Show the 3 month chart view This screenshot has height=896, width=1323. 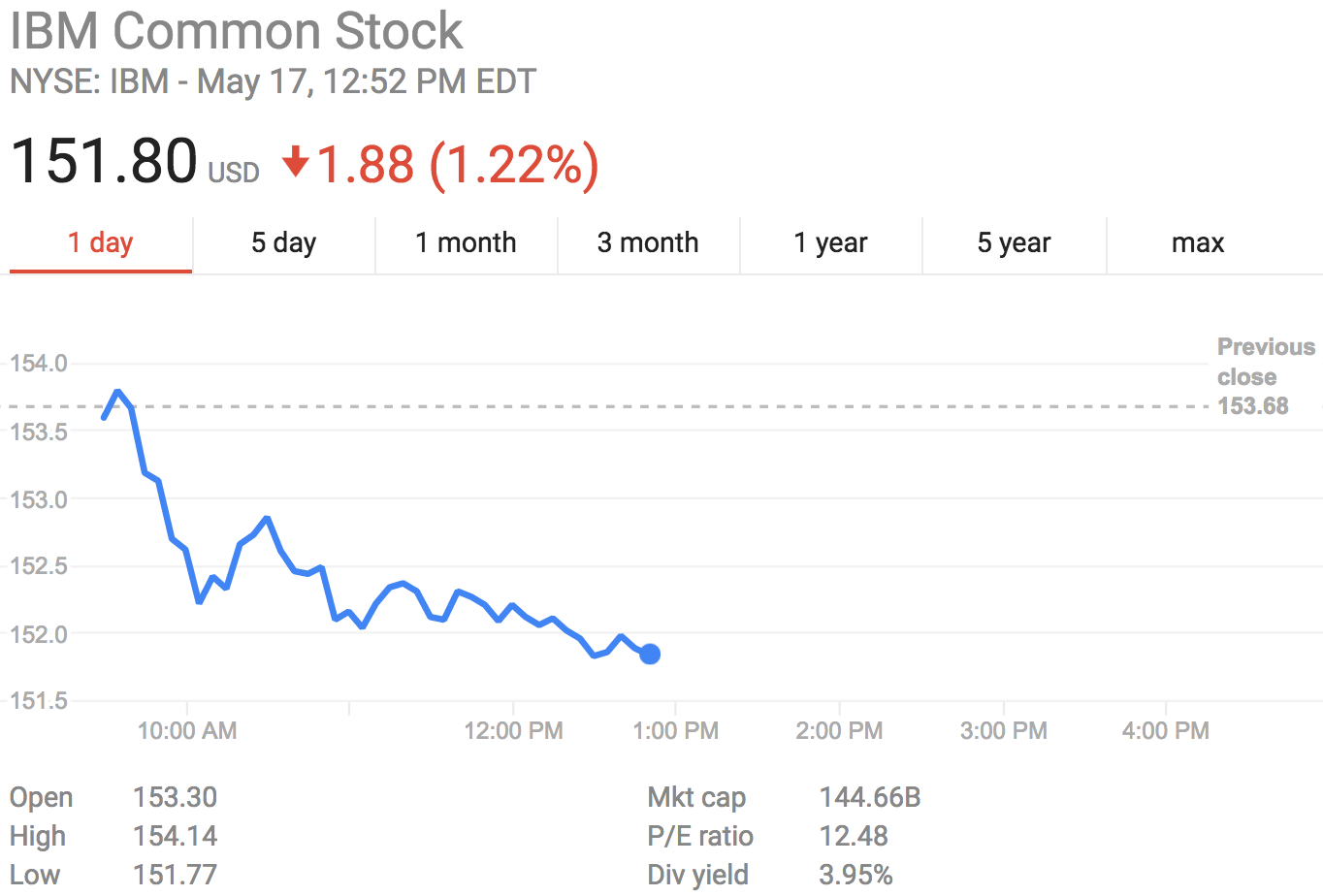tap(648, 243)
